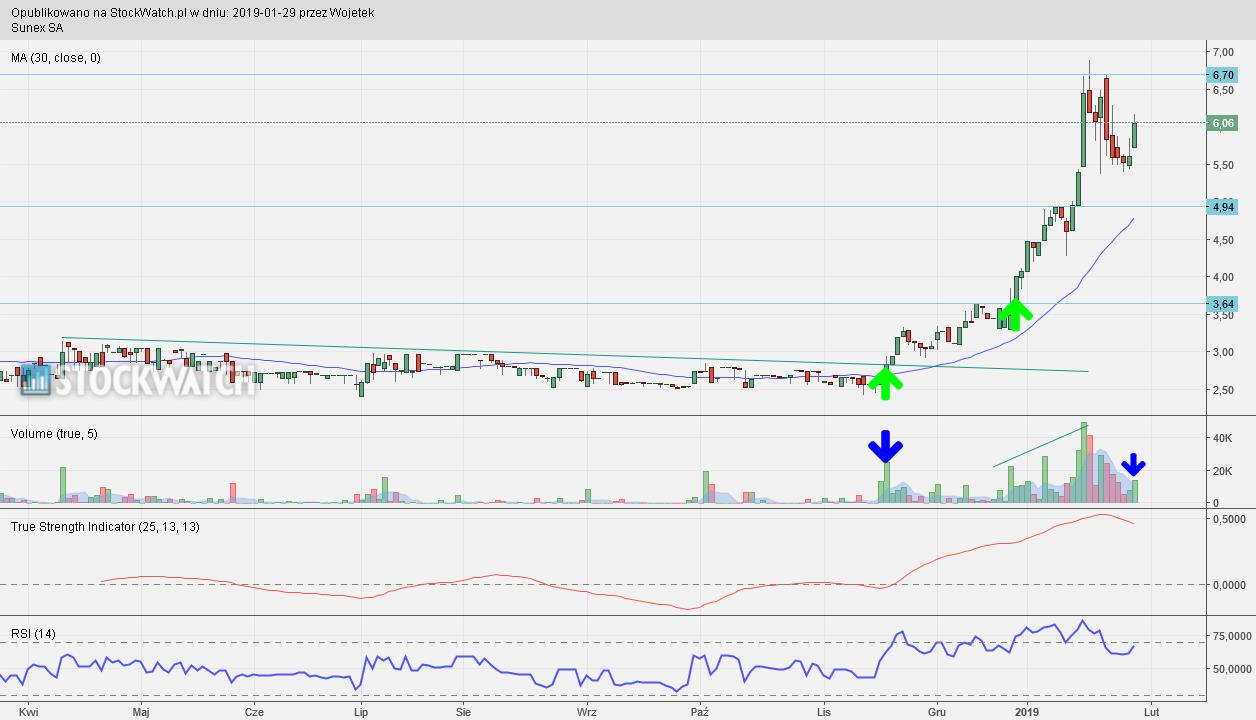
Task: Click the Sie month label on time axis
Action: click(463, 712)
